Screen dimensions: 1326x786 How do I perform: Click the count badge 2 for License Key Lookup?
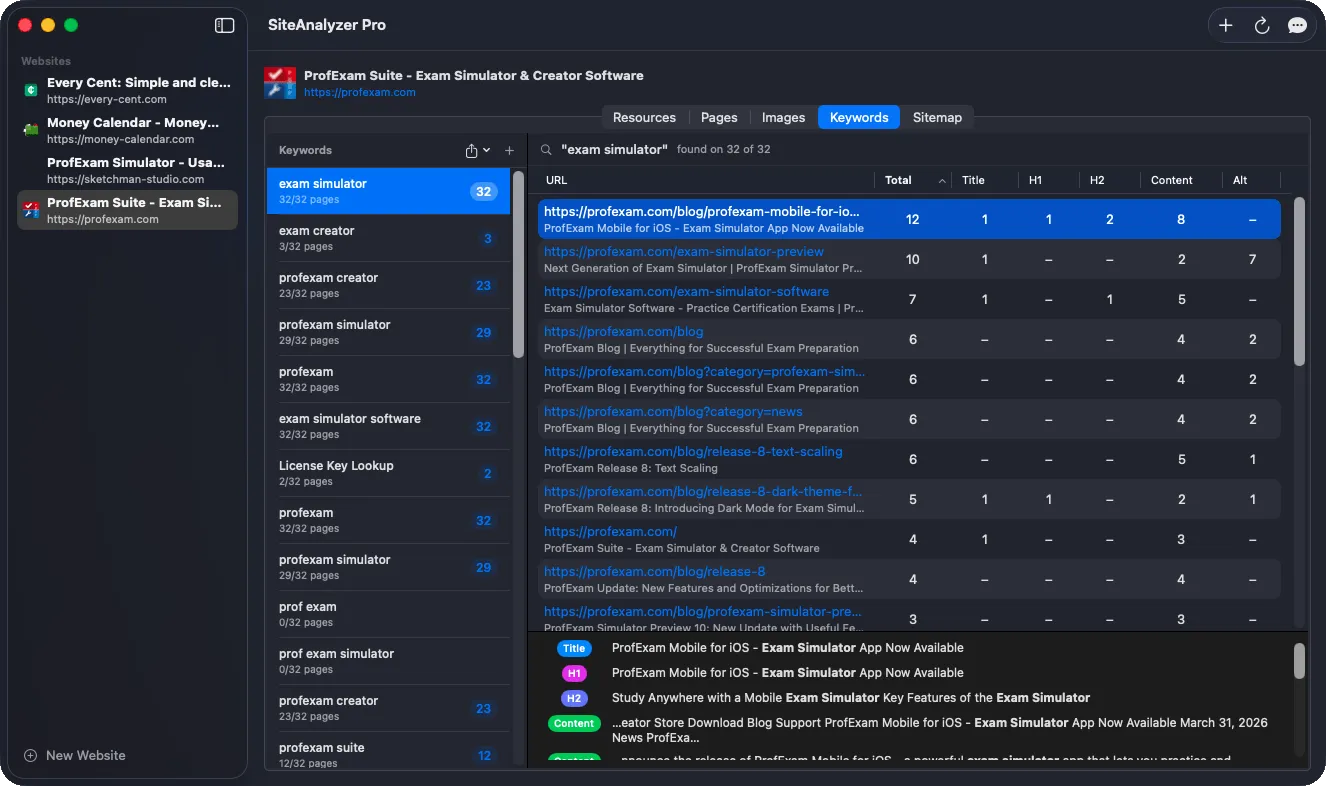(487, 474)
